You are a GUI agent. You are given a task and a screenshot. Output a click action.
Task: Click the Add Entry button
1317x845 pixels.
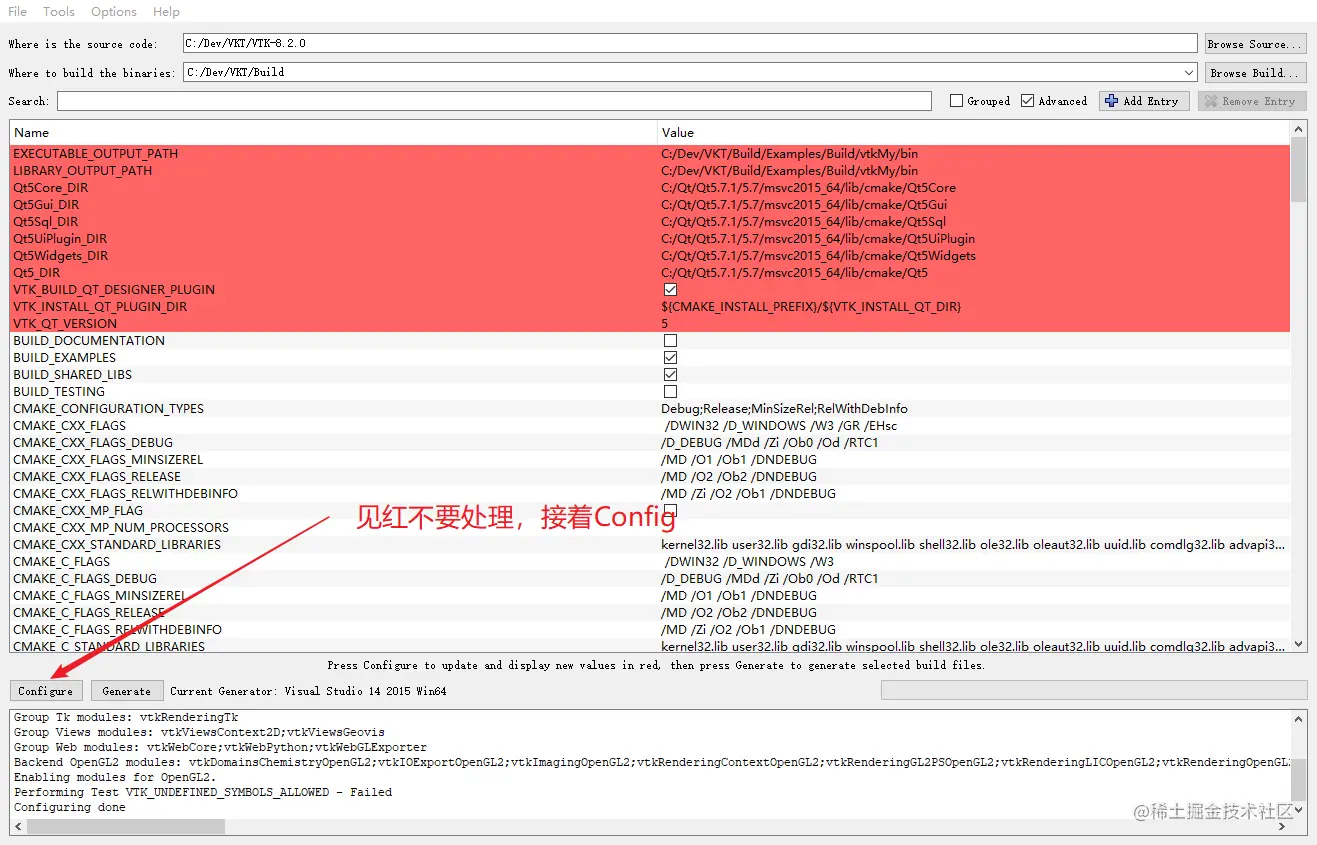click(1144, 101)
